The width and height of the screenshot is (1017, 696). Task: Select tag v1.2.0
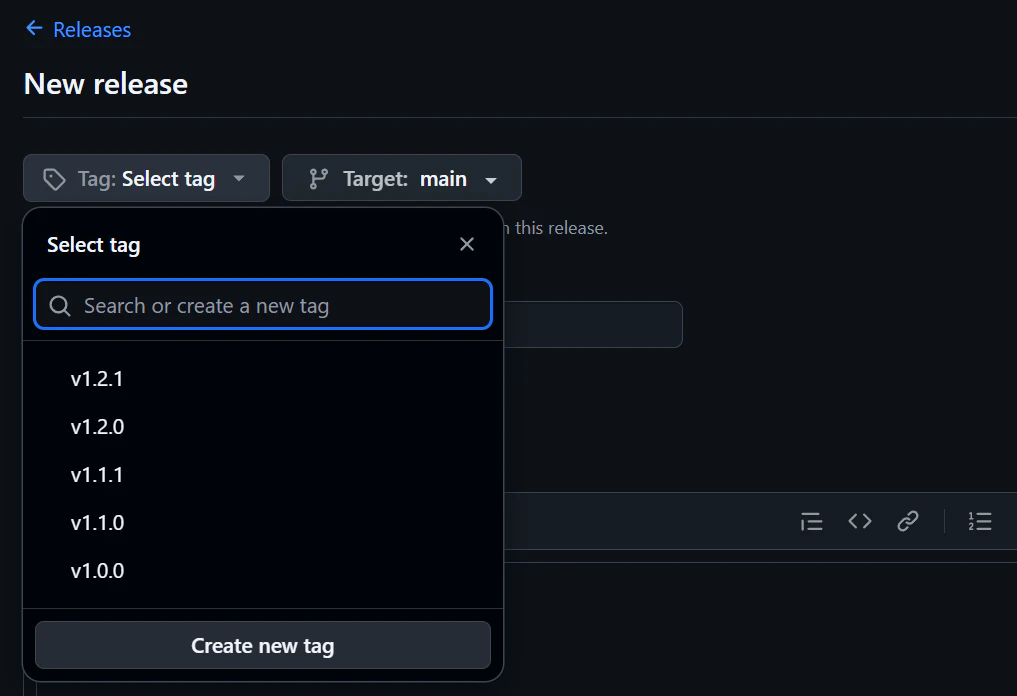[x=263, y=427]
